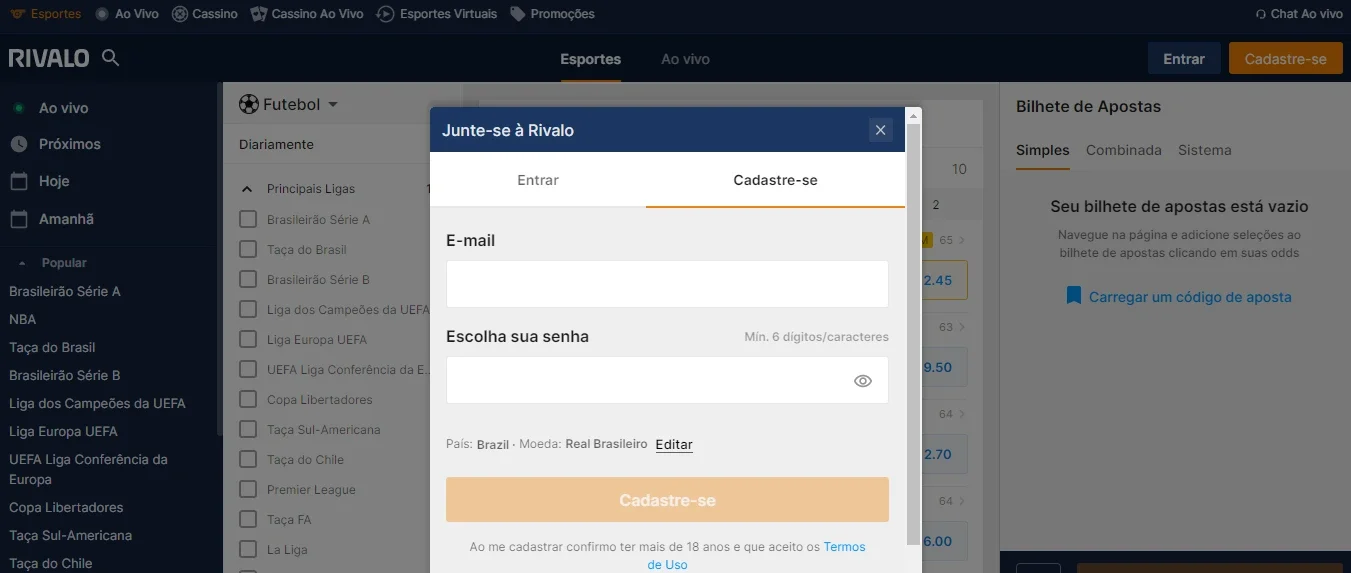The image size is (1351, 573).
Task: Select Sistema bet slip tab
Action: 1205,150
